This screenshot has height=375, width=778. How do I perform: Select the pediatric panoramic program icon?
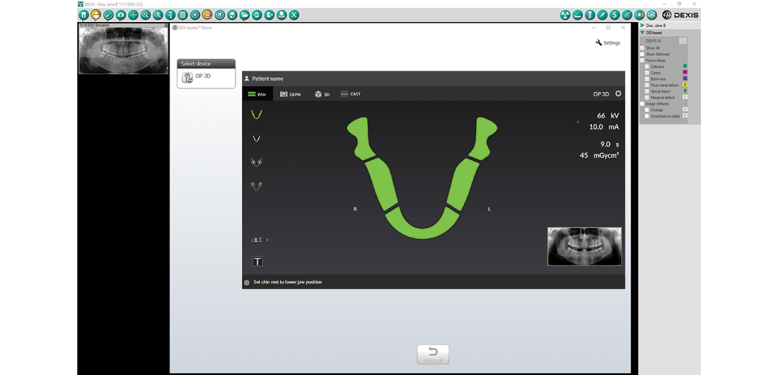pos(256,138)
